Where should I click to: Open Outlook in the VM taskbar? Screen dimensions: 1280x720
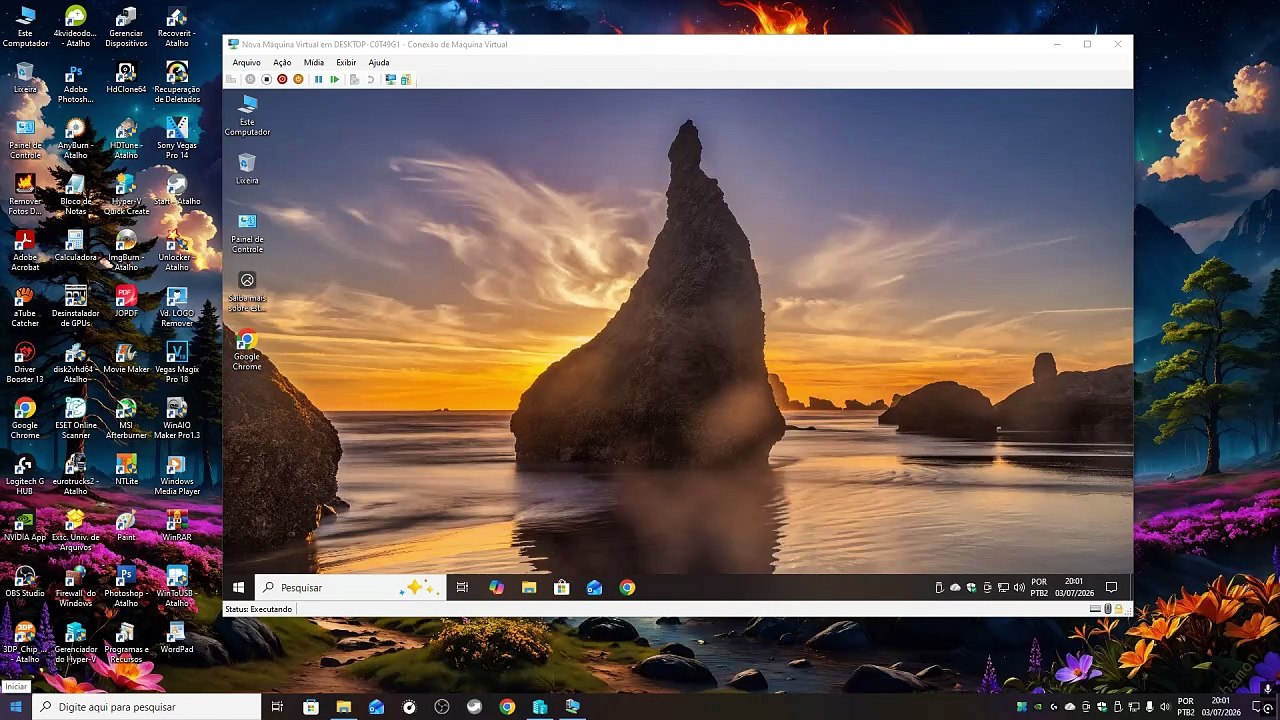point(594,588)
